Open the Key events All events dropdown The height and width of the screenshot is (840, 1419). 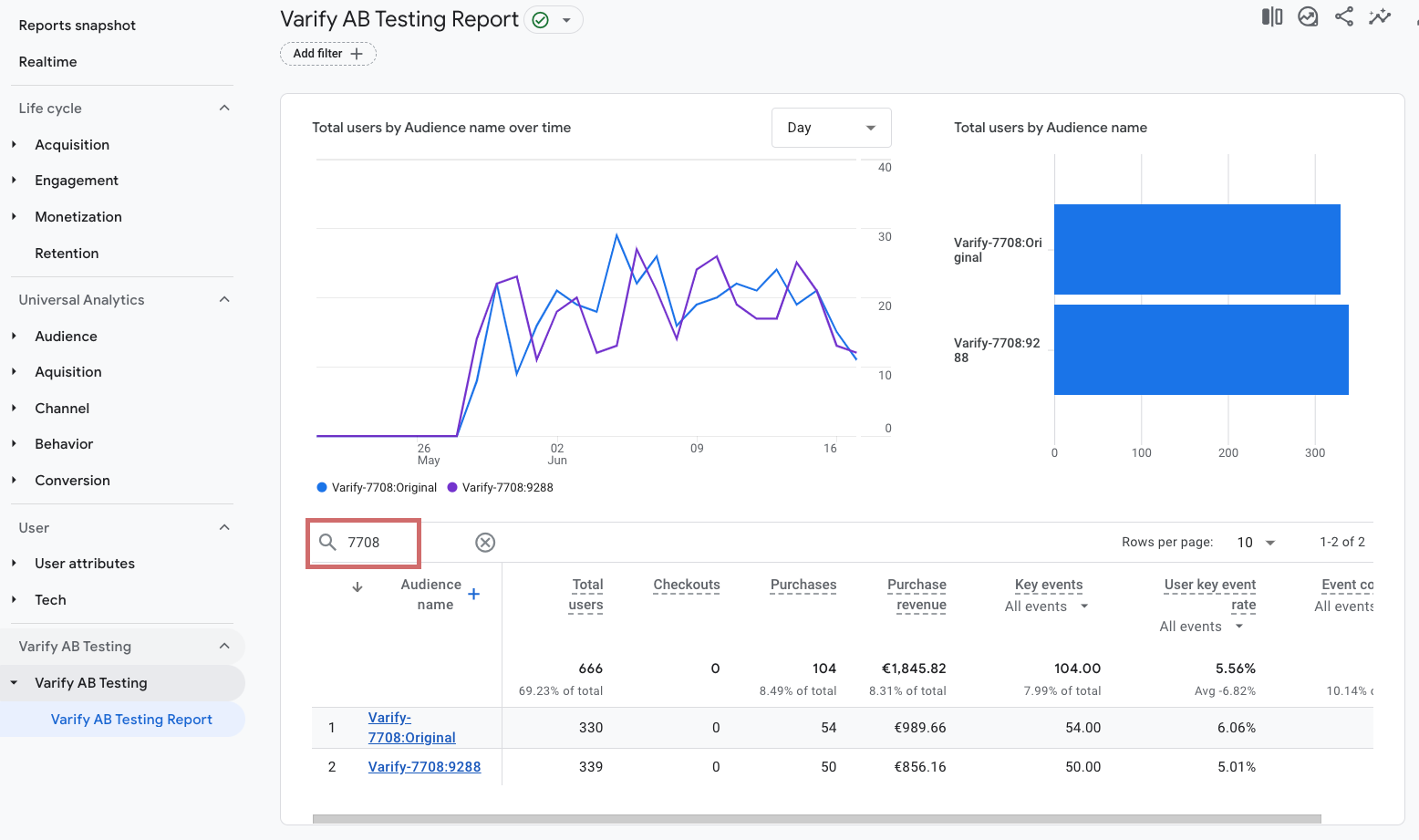point(1047,607)
